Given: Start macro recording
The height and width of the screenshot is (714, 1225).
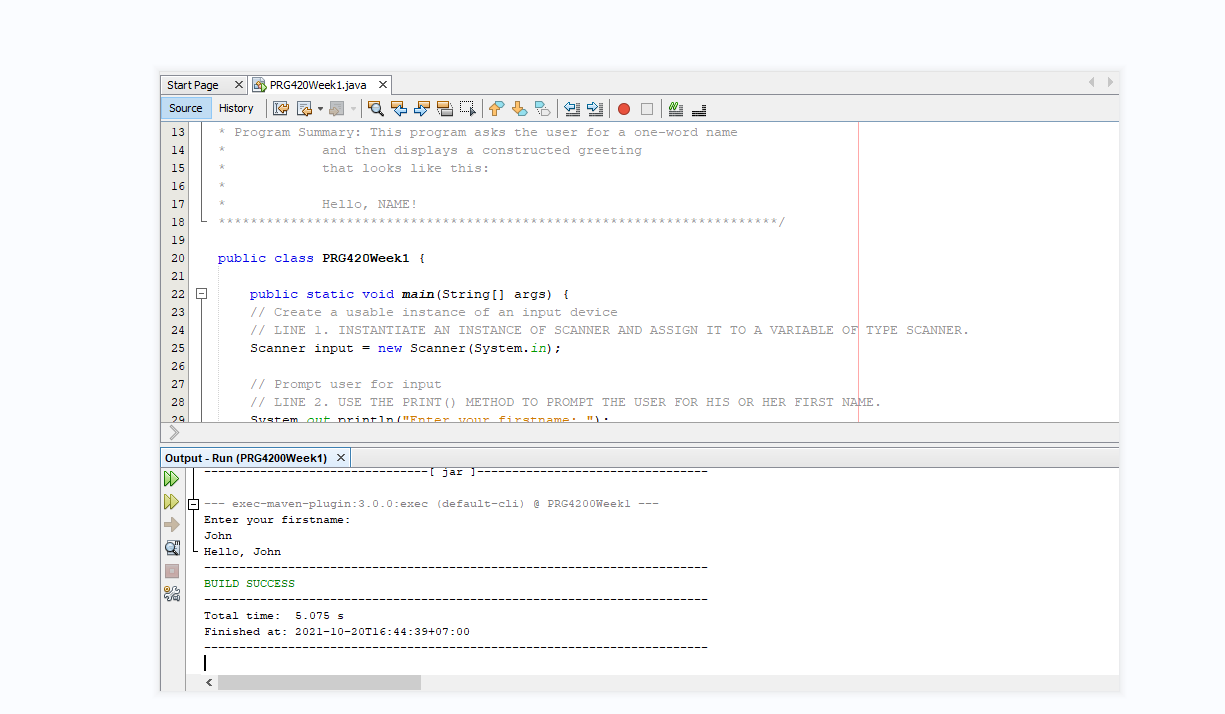Looking at the screenshot, I should point(622,108).
